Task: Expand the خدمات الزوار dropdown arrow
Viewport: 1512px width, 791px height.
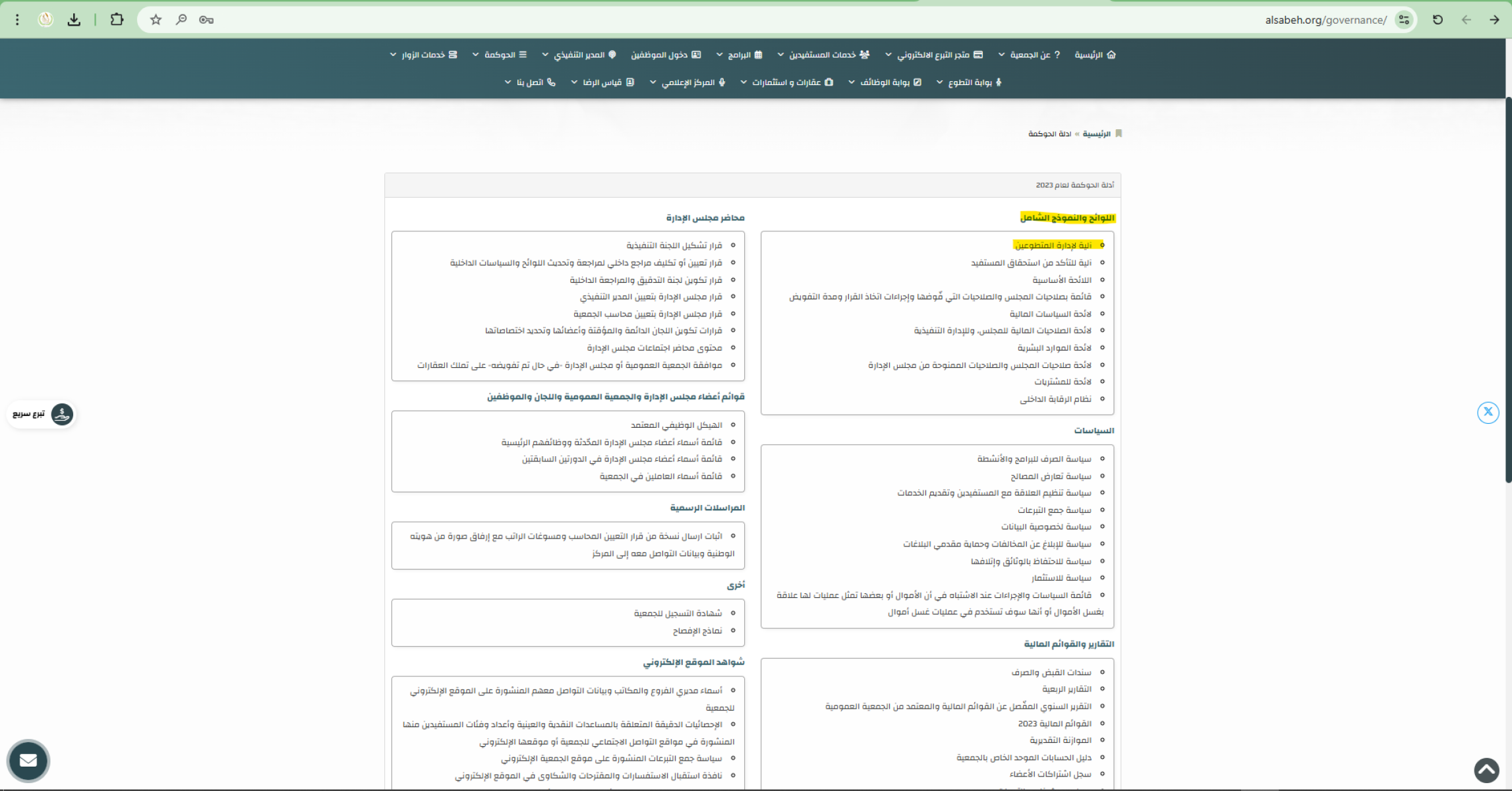Action: tap(393, 55)
